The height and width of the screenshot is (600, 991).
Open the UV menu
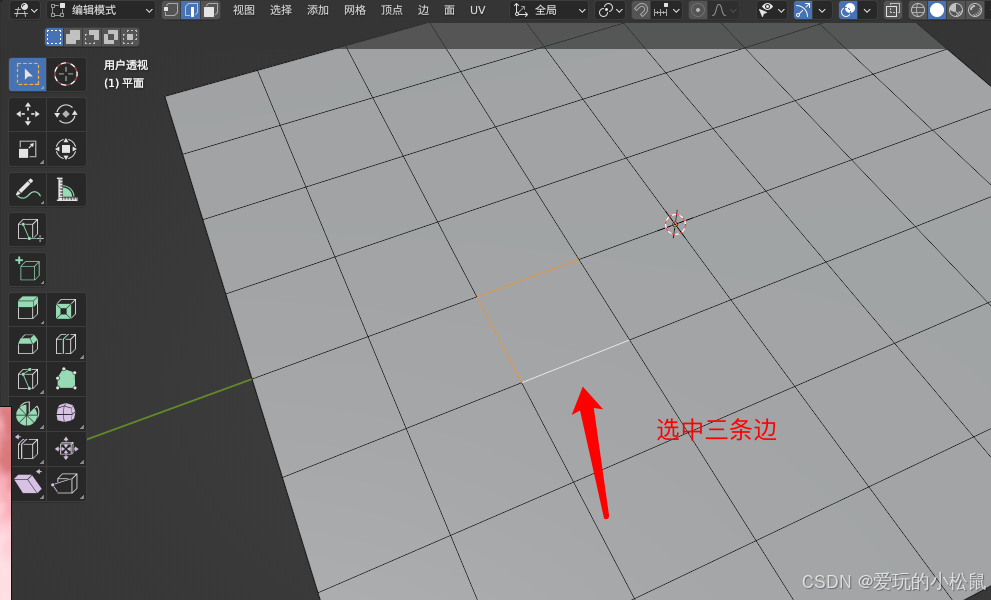click(478, 10)
